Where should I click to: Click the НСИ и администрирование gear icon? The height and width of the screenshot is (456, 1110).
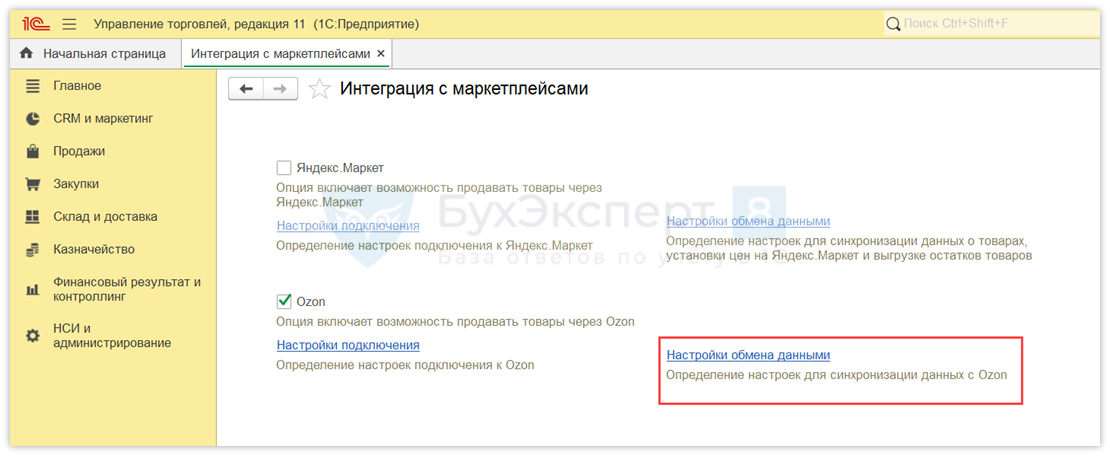pos(33,336)
